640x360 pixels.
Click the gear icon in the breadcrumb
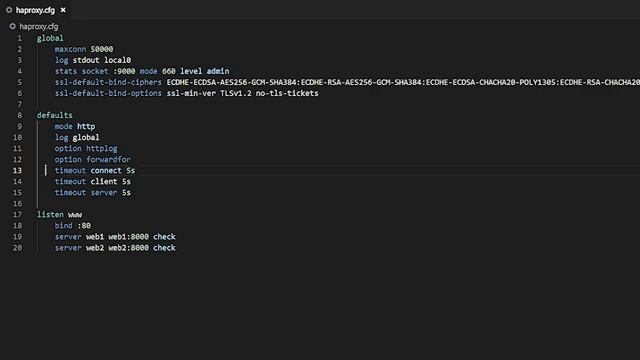coord(13,27)
